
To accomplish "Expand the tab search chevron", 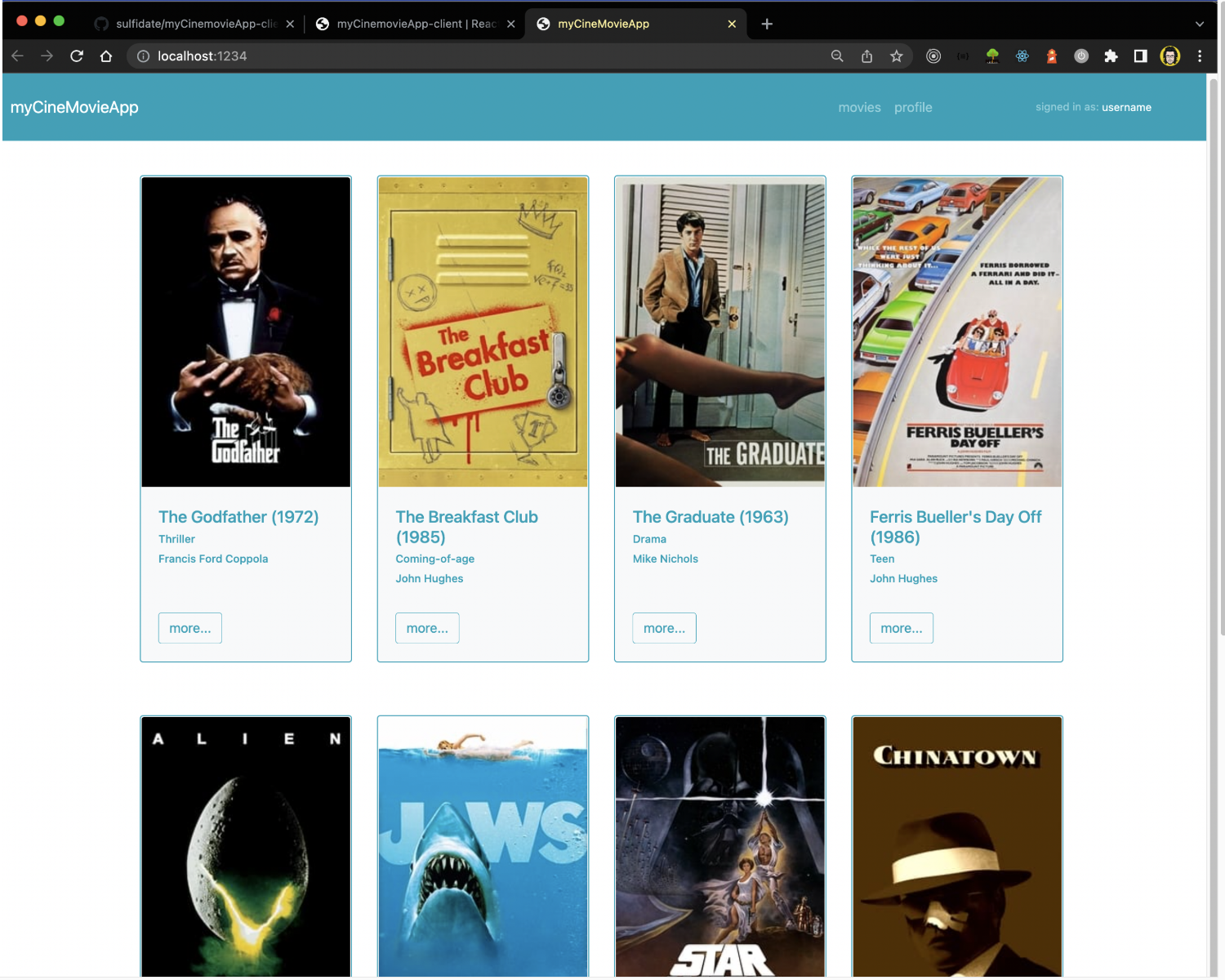I will tap(1199, 24).
